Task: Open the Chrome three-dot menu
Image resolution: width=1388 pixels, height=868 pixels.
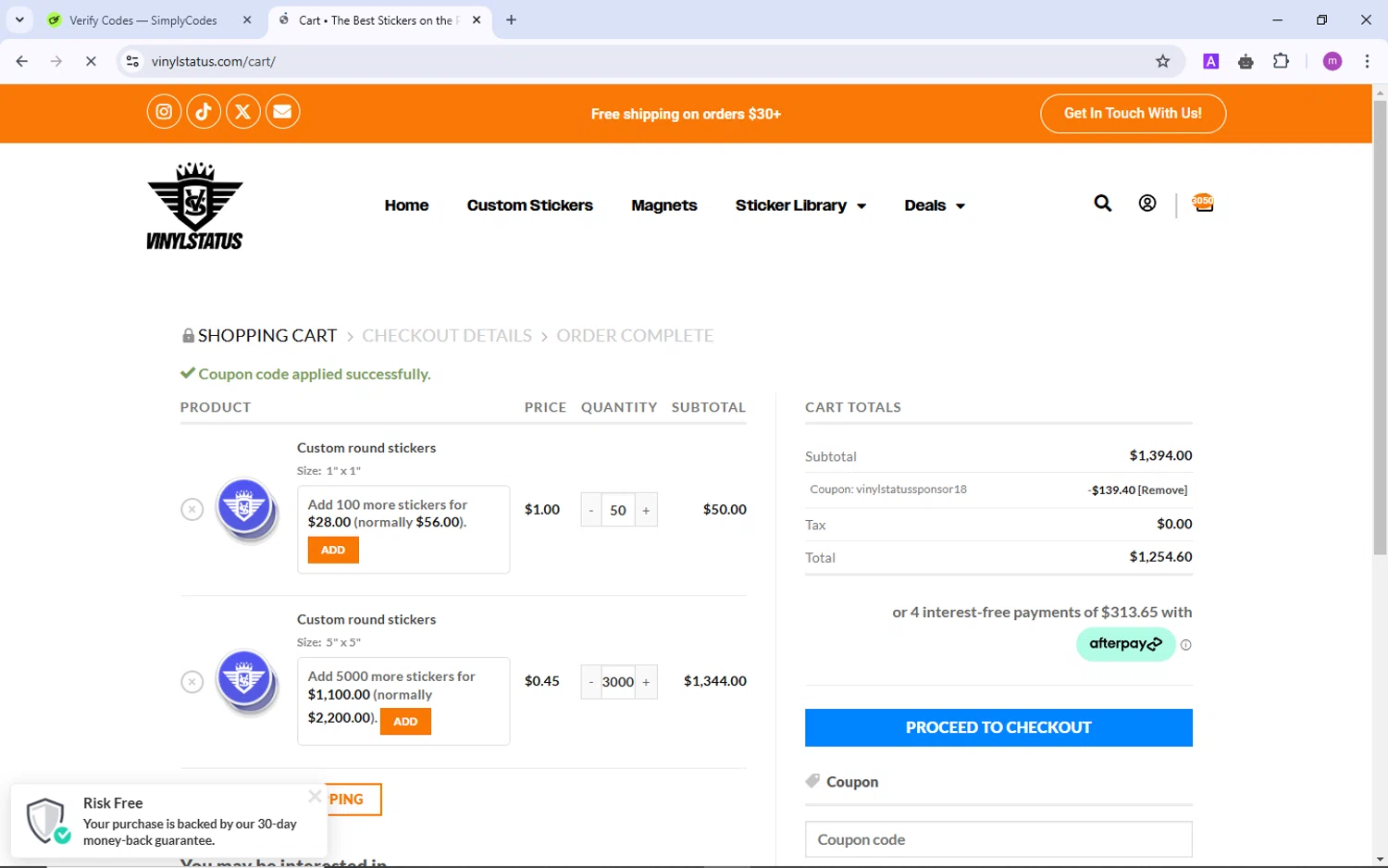Action: tap(1367, 61)
